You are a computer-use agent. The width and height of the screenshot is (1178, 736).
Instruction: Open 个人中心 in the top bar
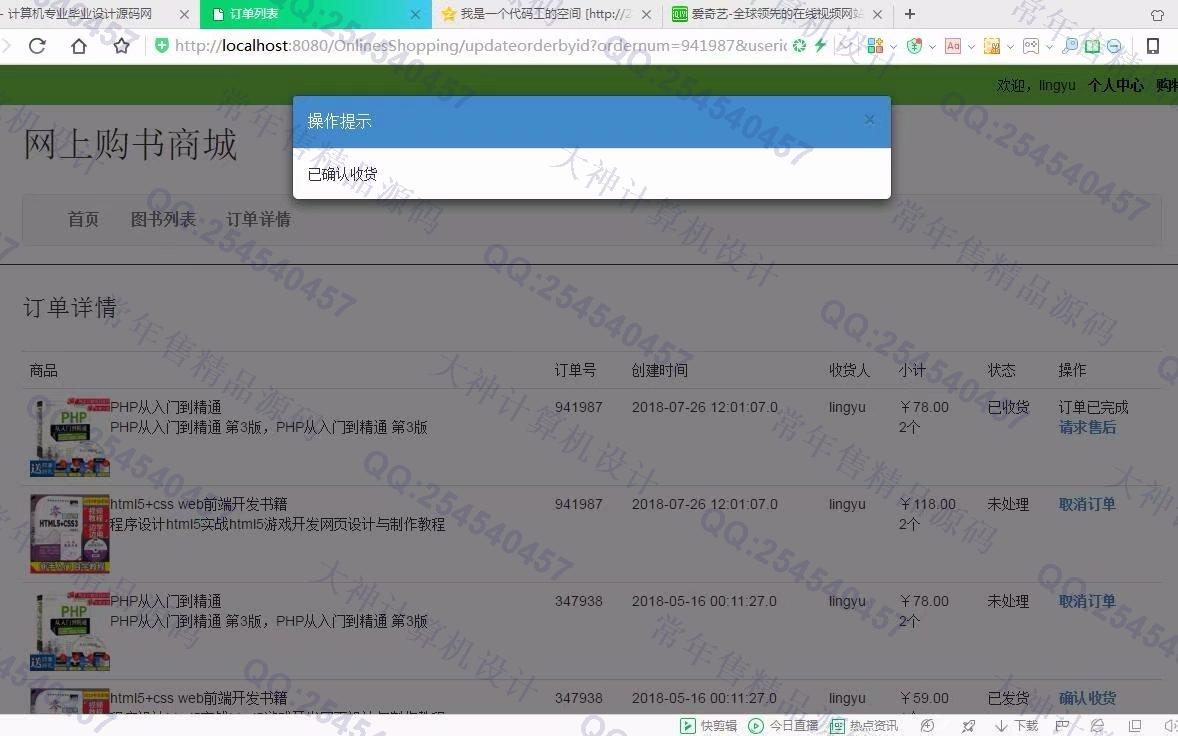coord(1116,85)
